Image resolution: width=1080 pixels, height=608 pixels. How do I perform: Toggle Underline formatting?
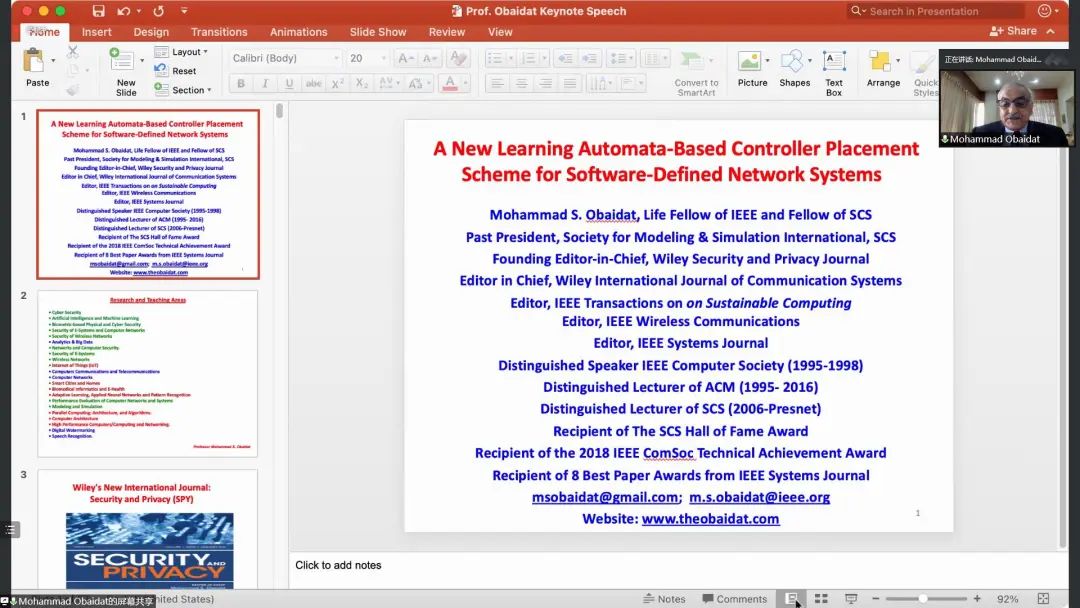pyautogui.click(x=289, y=83)
